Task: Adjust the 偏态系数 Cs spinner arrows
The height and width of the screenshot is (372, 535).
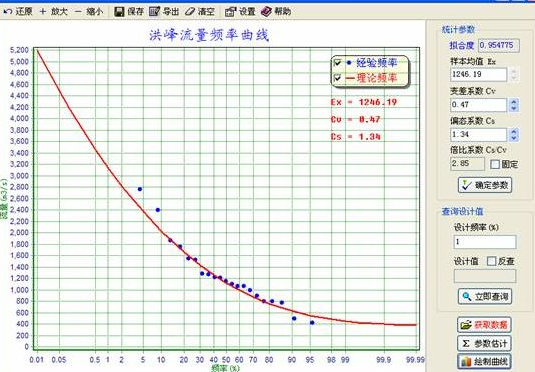Action: [x=514, y=135]
